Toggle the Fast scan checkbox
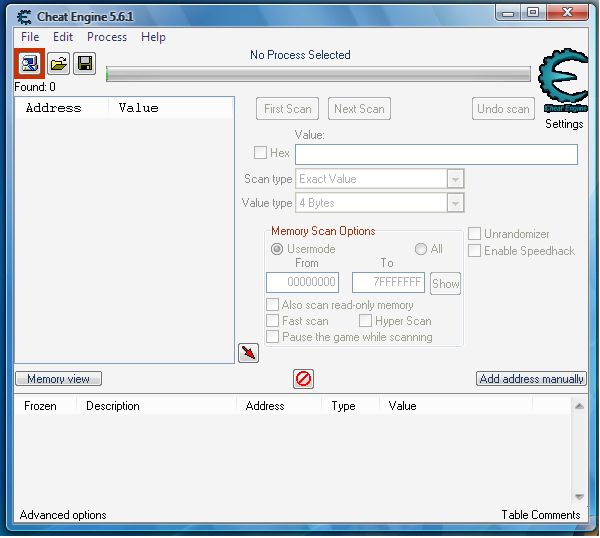The image size is (600, 538). pos(272,321)
